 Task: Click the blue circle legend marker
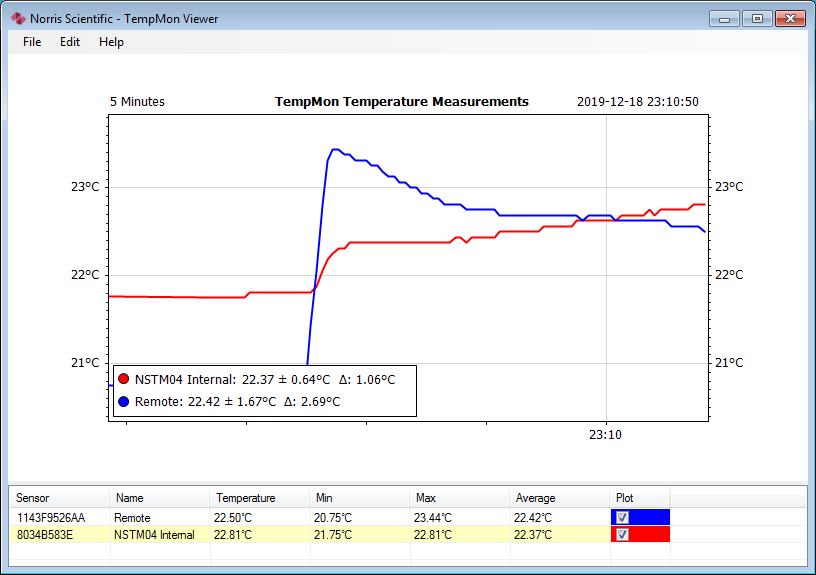[x=124, y=402]
